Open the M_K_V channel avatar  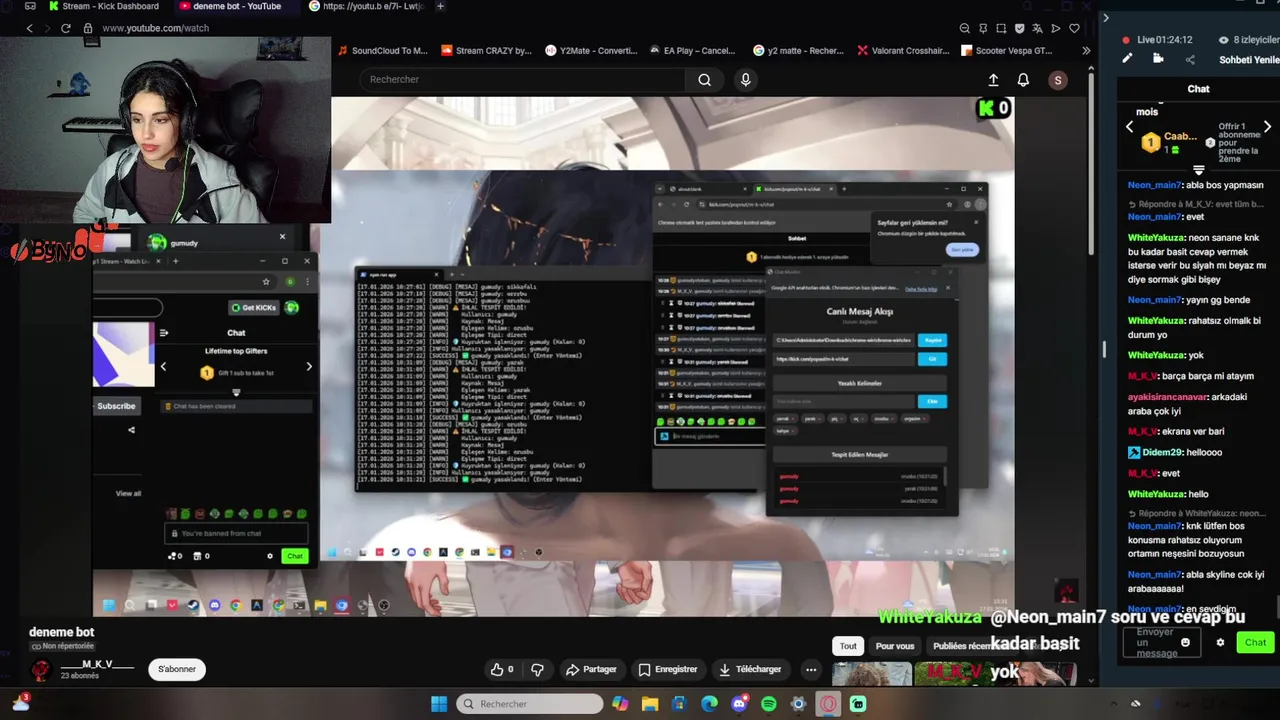pyautogui.click(x=41, y=670)
